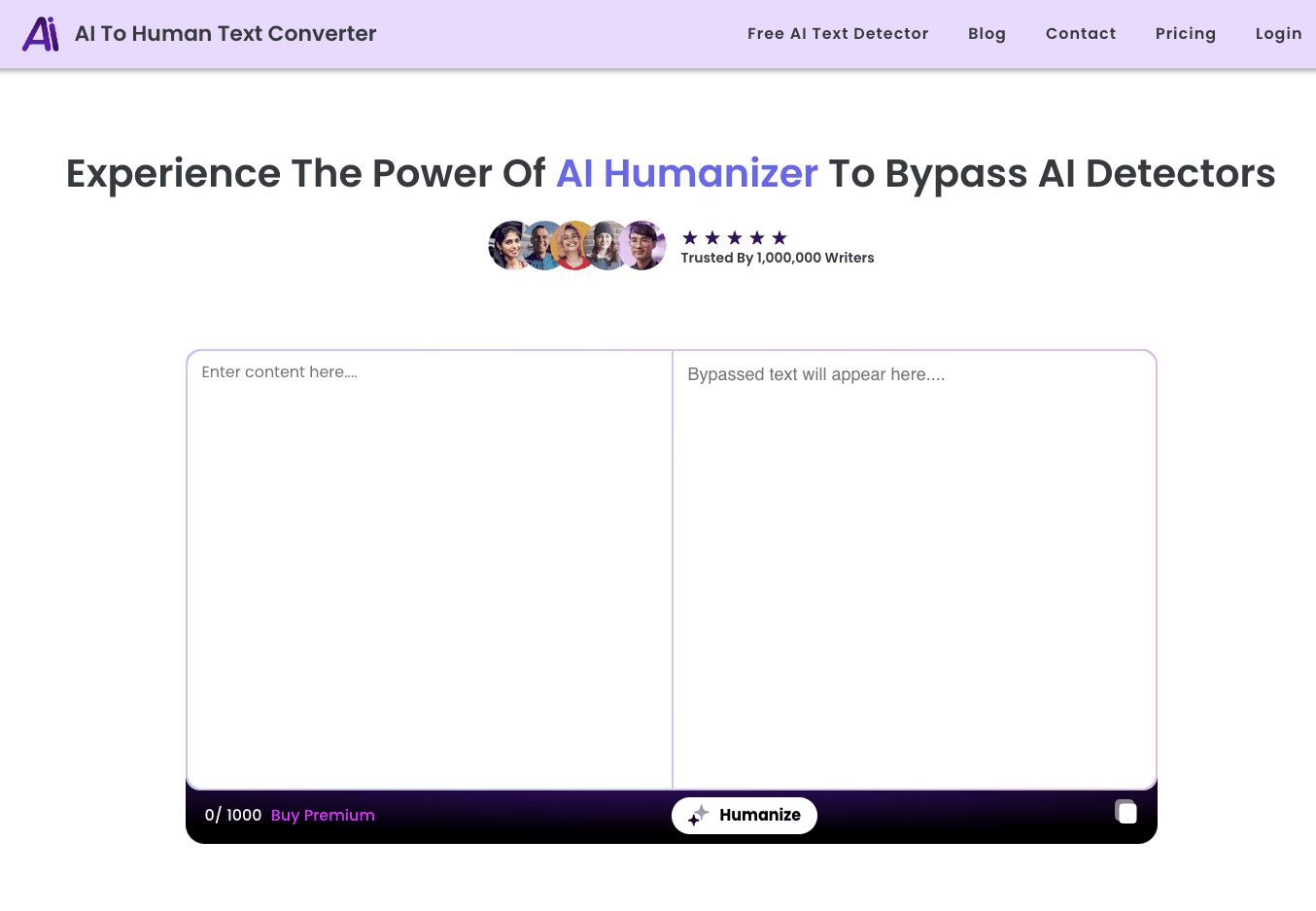Click the second rating star
1316x911 pixels.
[x=712, y=237]
